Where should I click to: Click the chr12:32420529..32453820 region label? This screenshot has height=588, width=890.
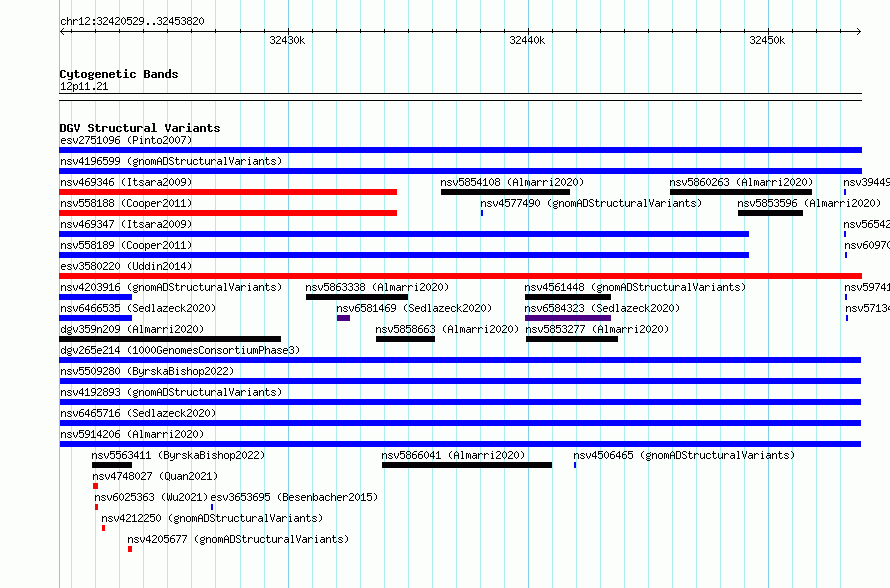click(x=132, y=21)
